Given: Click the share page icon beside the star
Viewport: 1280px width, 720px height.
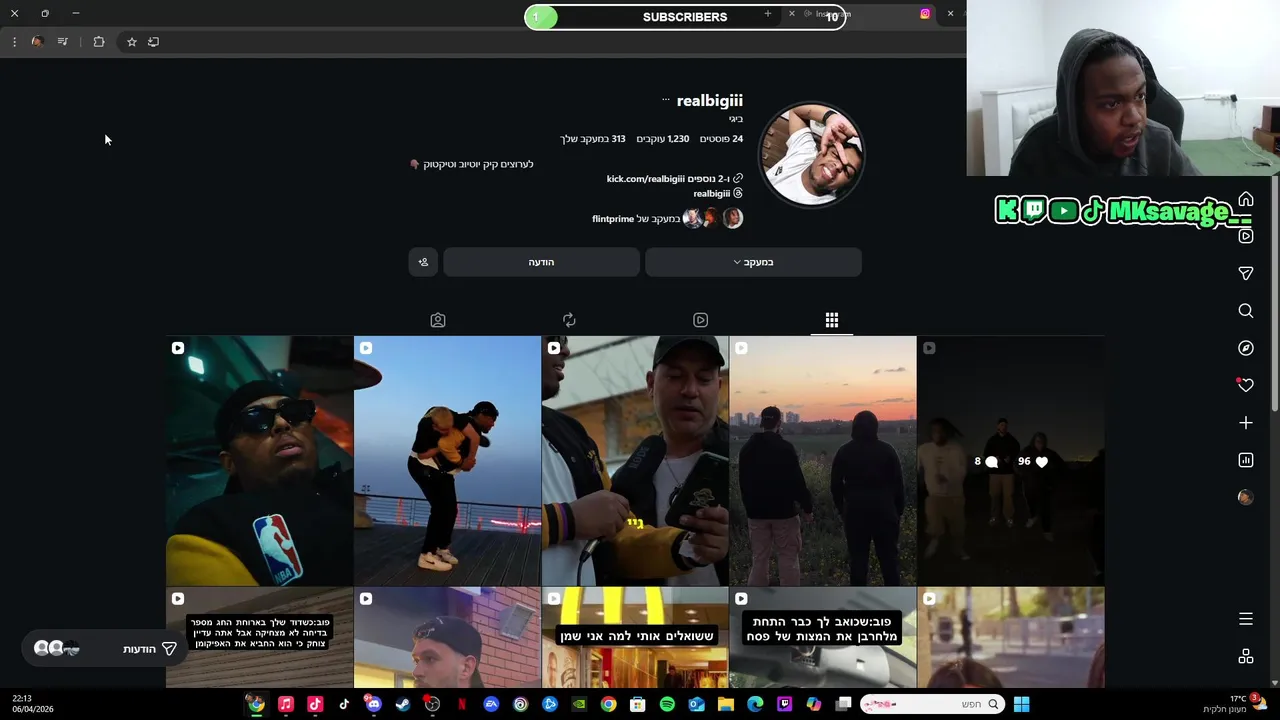Looking at the screenshot, I should tap(153, 42).
